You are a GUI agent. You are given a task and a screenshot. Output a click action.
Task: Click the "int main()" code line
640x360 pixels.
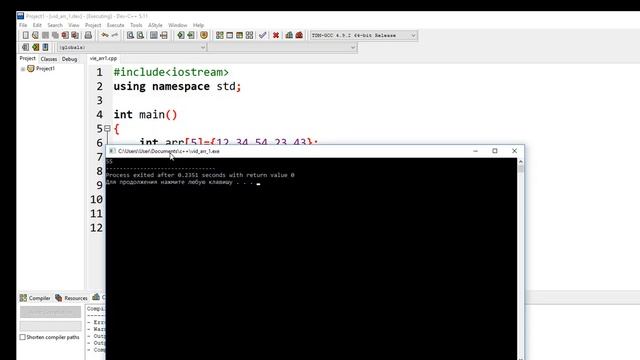(x=145, y=115)
